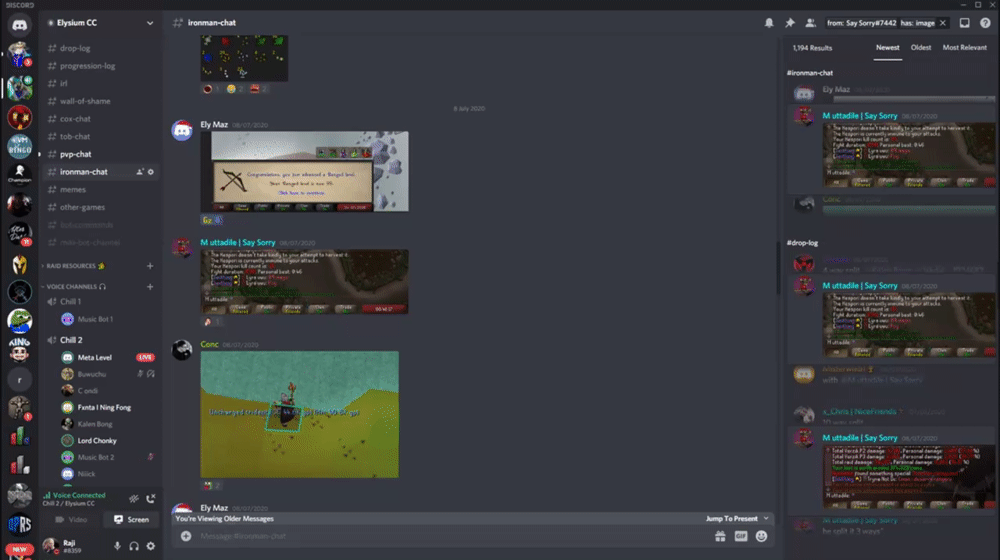Add channel to Raid Resources
The height and width of the screenshot is (560, 1000).
click(150, 266)
